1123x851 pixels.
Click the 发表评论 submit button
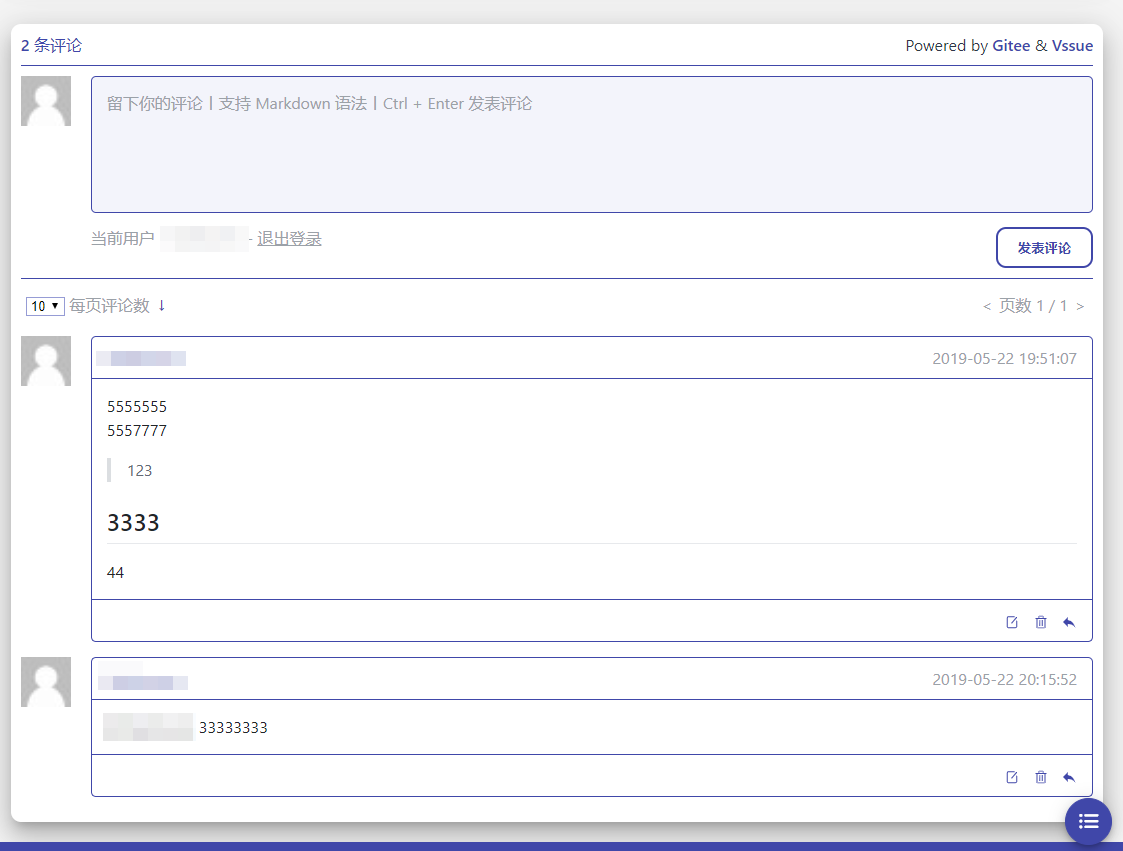coord(1044,248)
